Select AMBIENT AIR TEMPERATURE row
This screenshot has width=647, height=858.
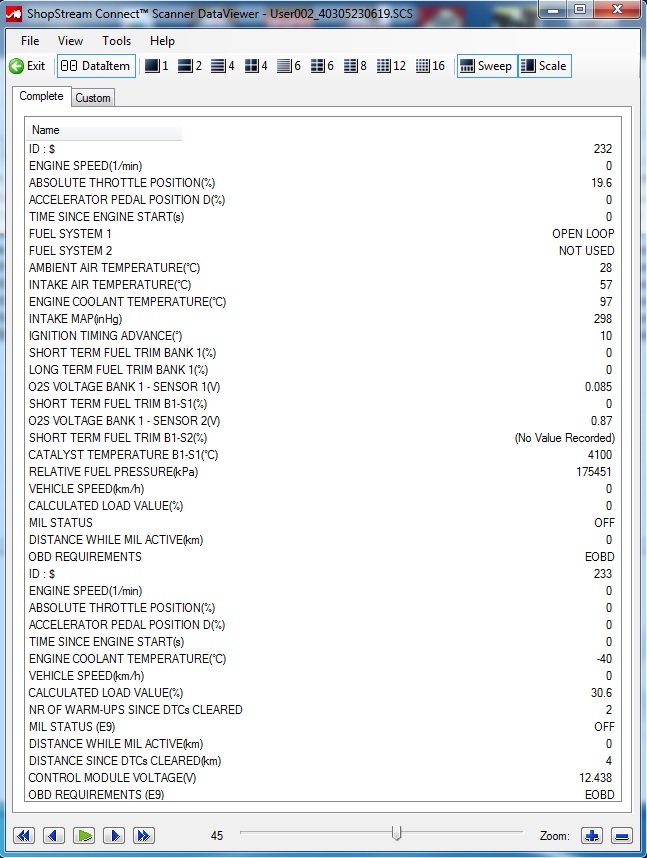click(x=323, y=268)
